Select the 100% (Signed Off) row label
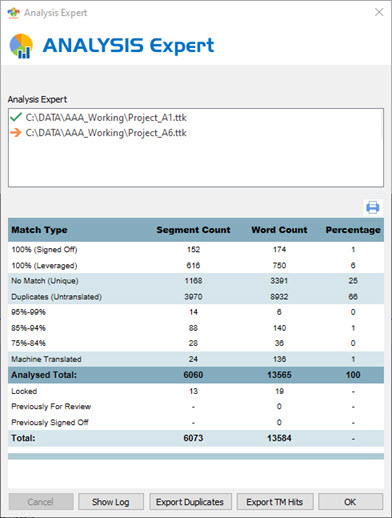 44,249
